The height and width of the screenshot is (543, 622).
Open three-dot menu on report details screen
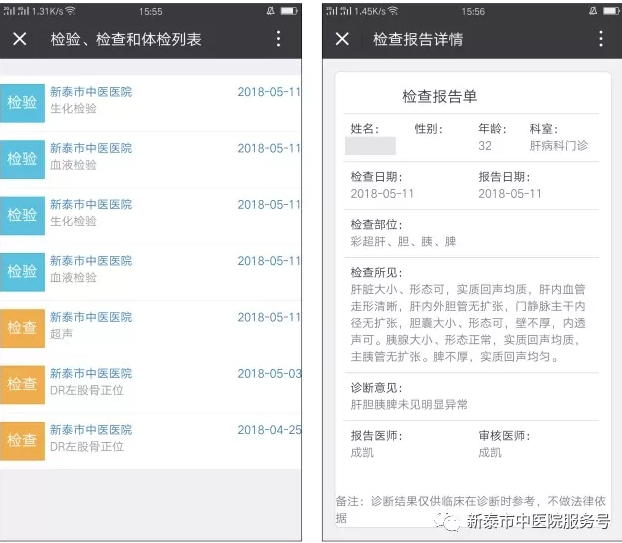(600, 39)
